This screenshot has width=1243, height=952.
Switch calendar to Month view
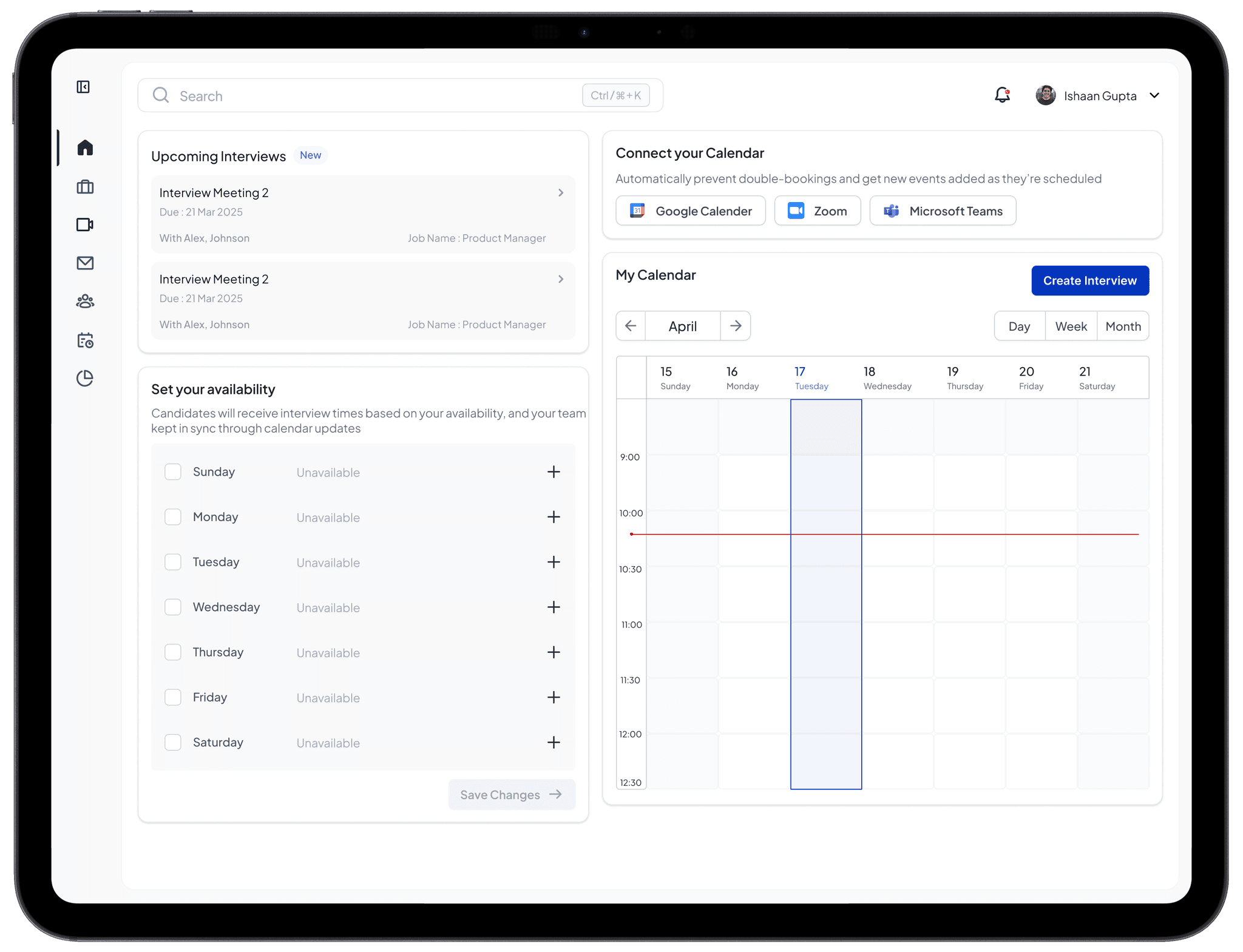pyautogui.click(x=1123, y=326)
